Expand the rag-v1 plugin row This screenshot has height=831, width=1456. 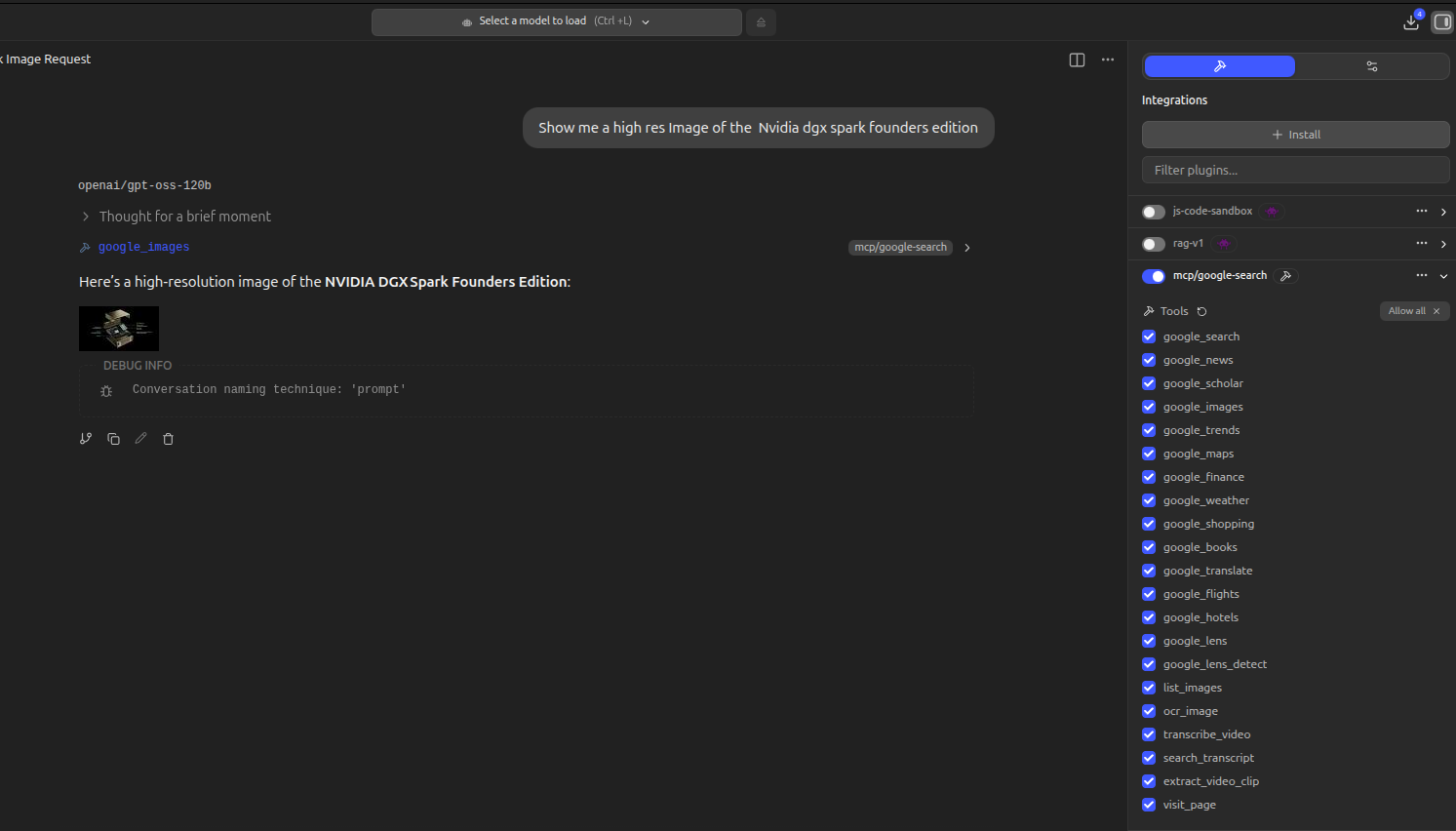tap(1443, 244)
